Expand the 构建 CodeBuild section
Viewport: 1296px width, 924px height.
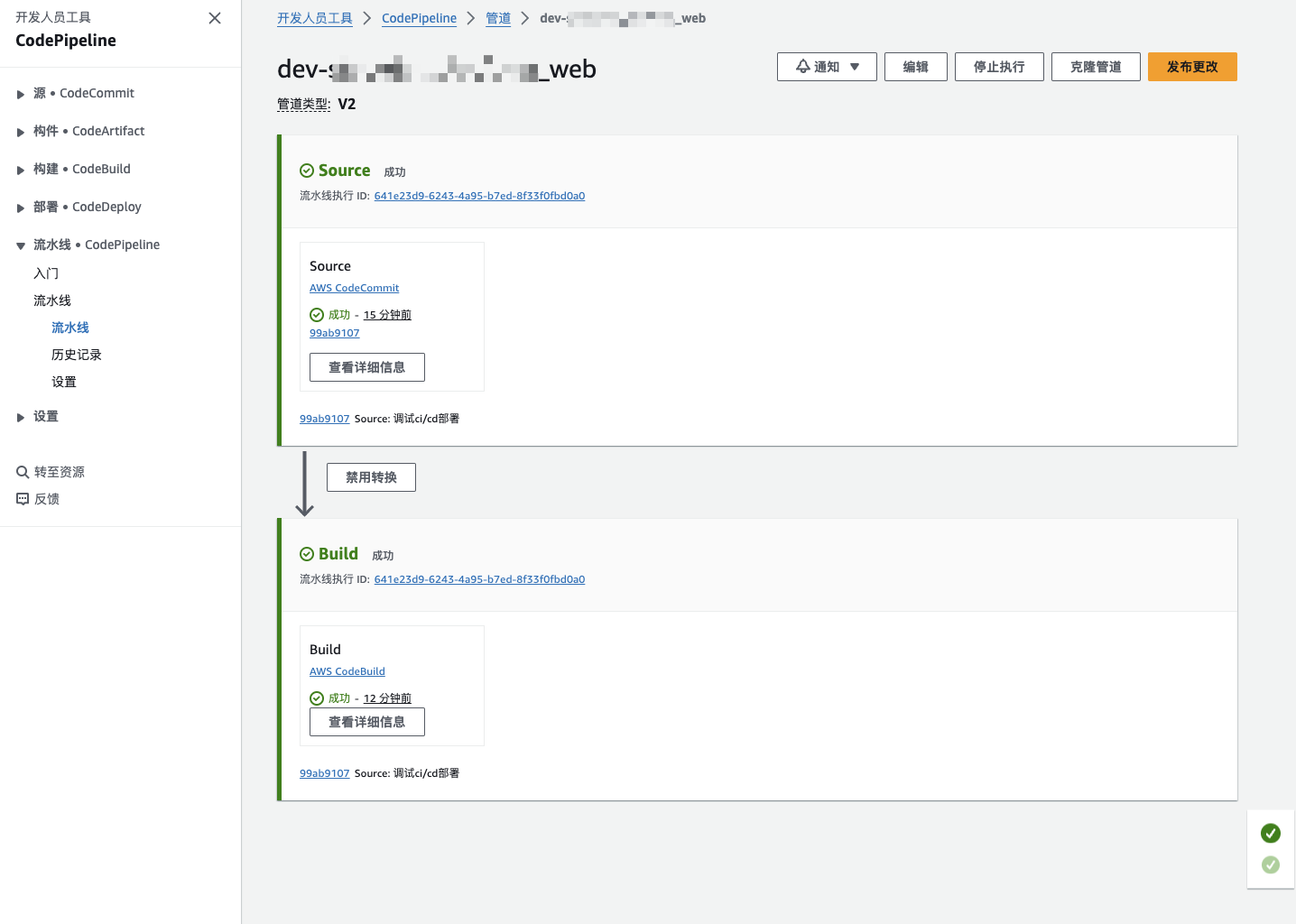21,170
